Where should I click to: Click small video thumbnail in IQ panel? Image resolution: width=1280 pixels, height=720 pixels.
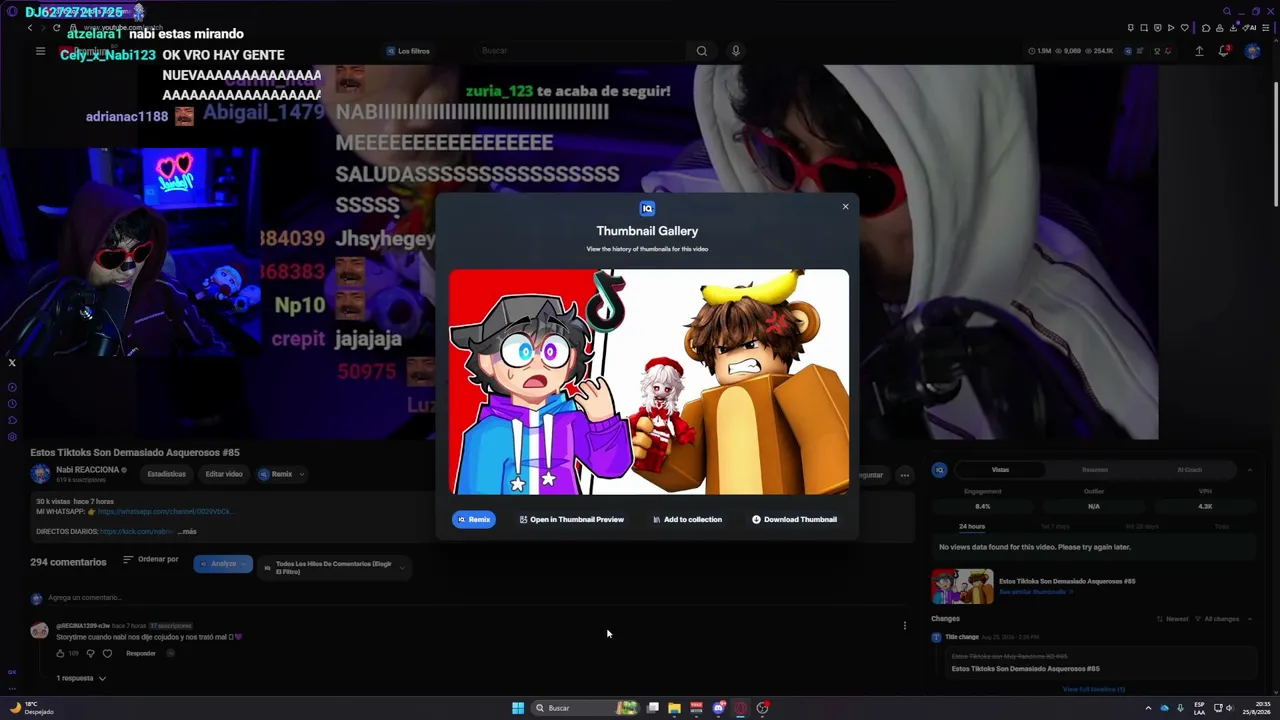click(x=962, y=587)
